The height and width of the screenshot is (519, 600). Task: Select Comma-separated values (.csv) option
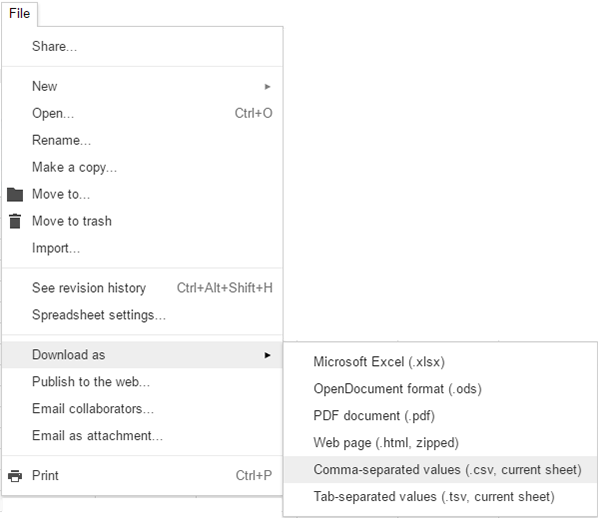[446, 470]
